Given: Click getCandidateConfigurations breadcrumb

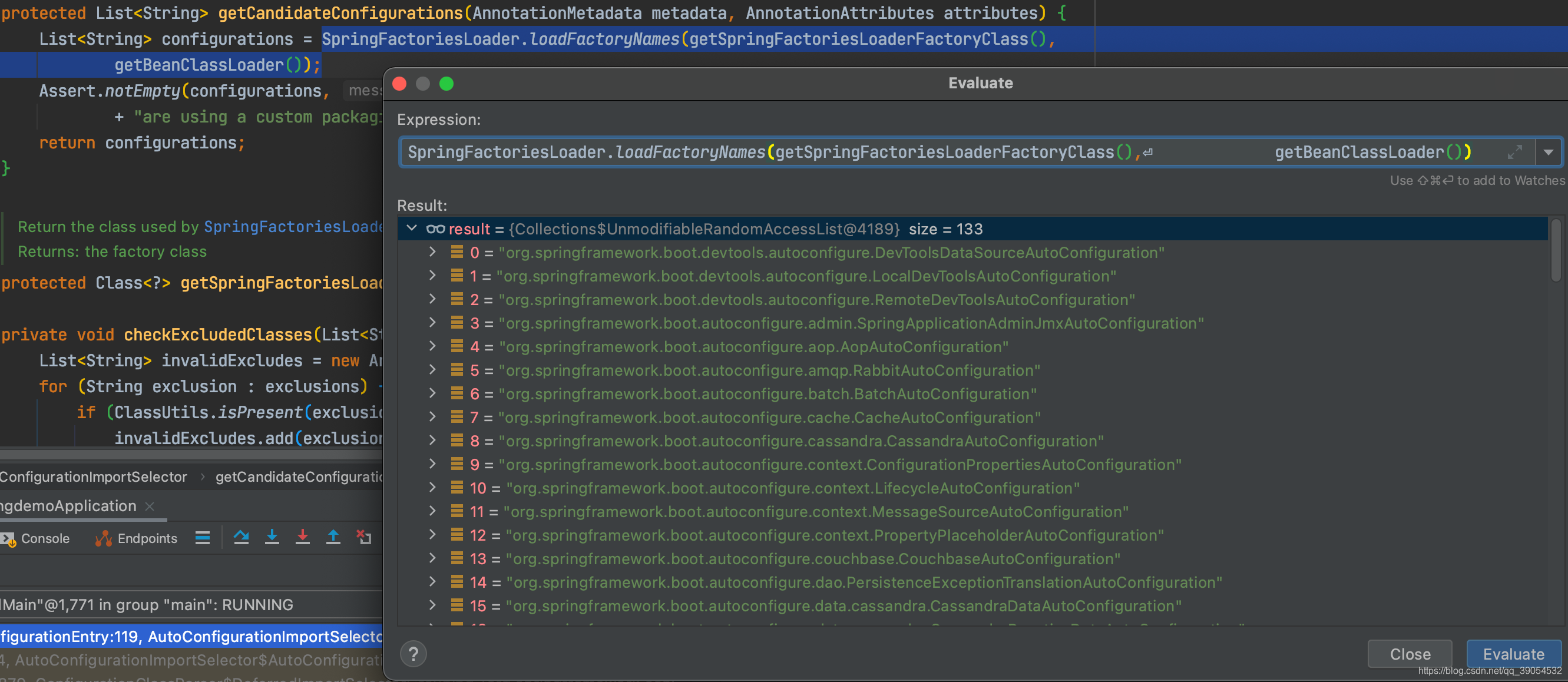Looking at the screenshot, I should point(299,476).
